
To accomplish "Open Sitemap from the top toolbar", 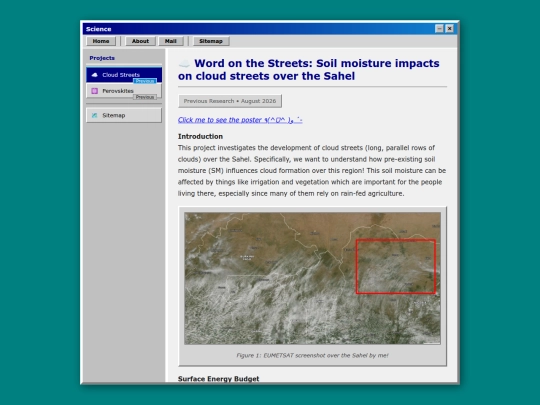I will (211, 41).
